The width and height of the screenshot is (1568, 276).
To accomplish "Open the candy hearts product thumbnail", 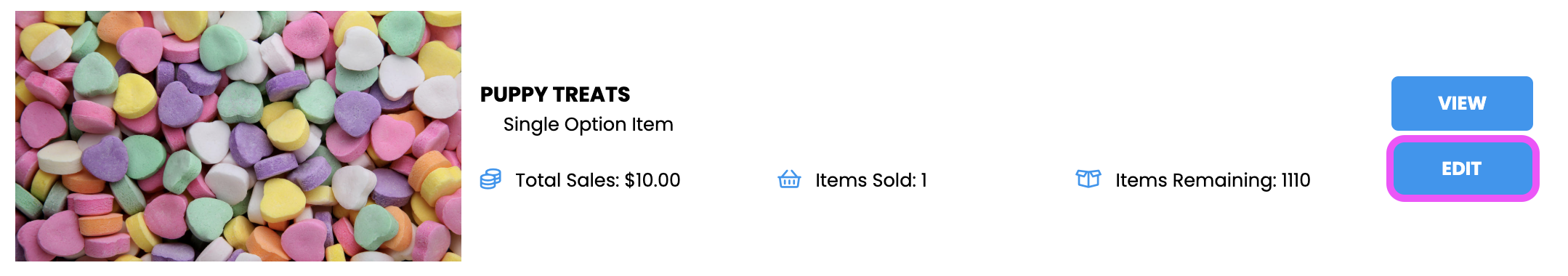I will 238,136.
